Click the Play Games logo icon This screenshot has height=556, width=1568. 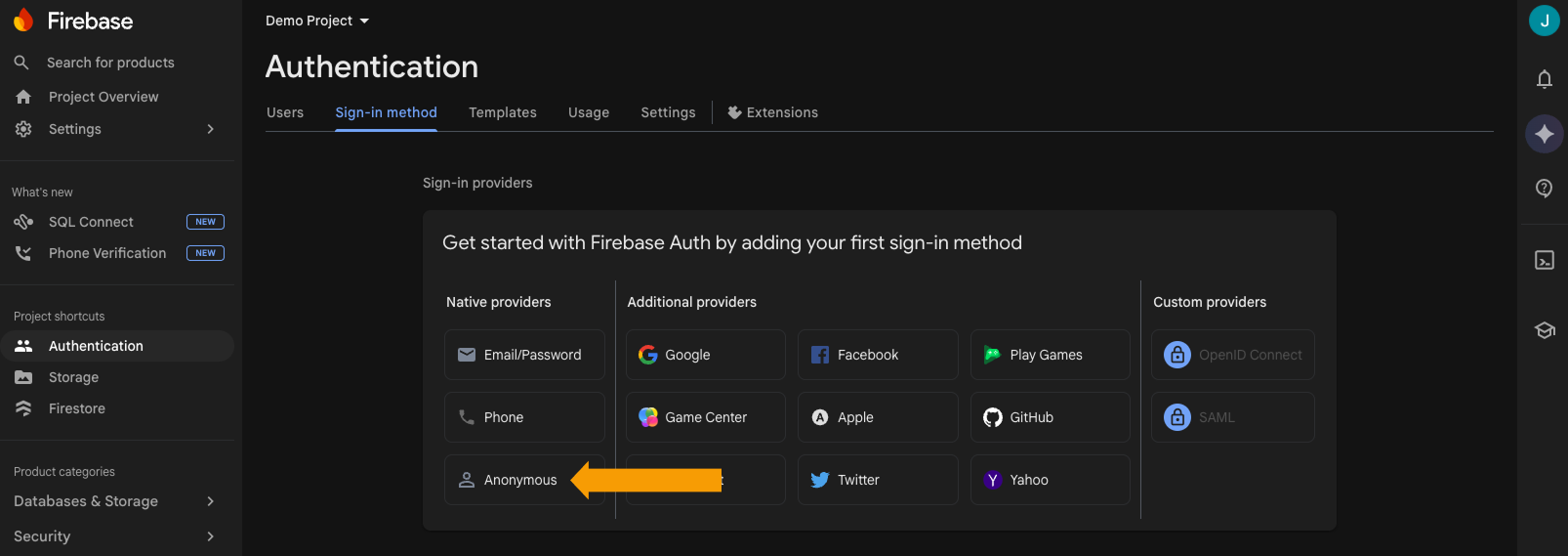point(992,355)
